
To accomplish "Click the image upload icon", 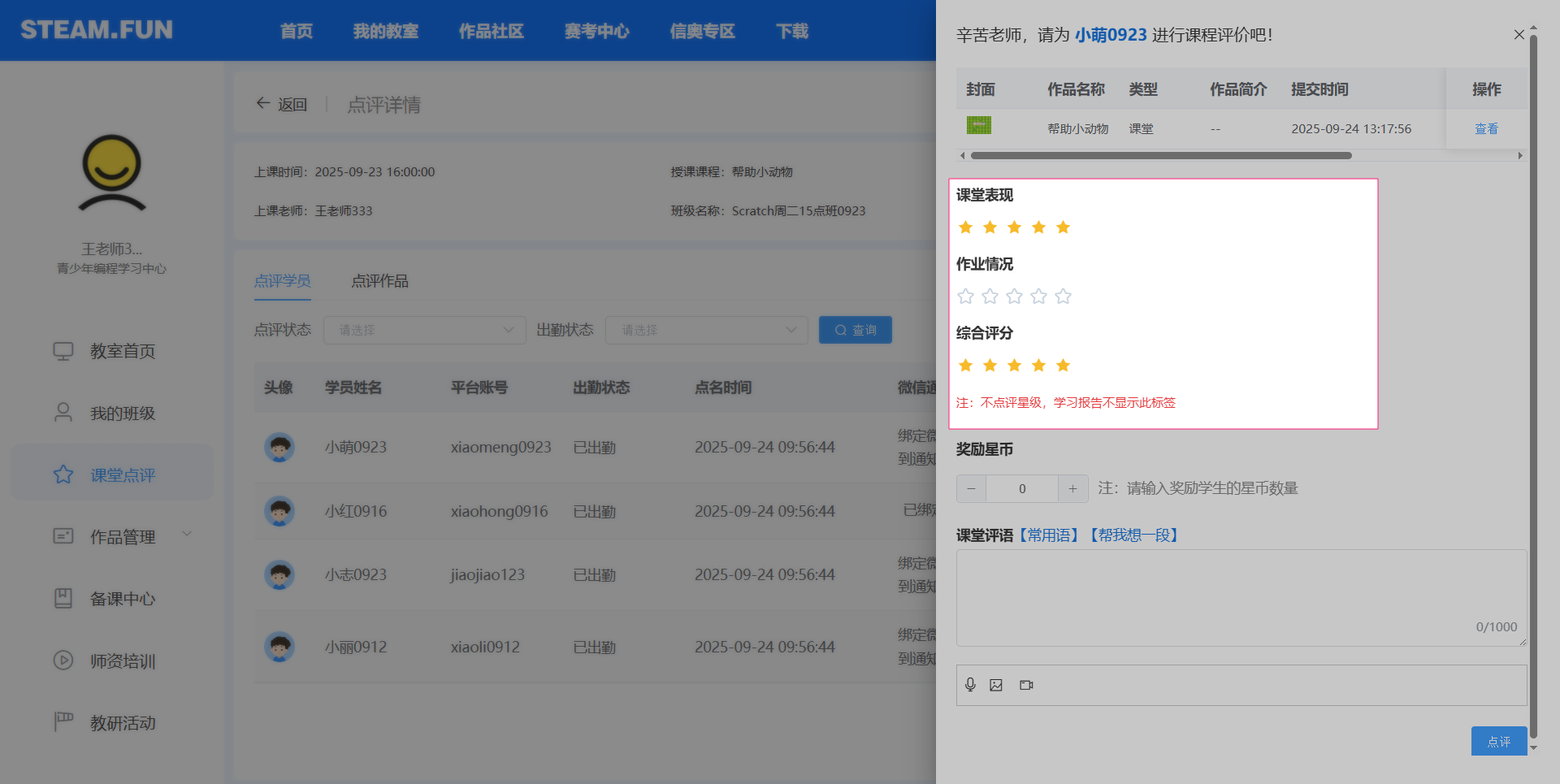I will tap(996, 685).
